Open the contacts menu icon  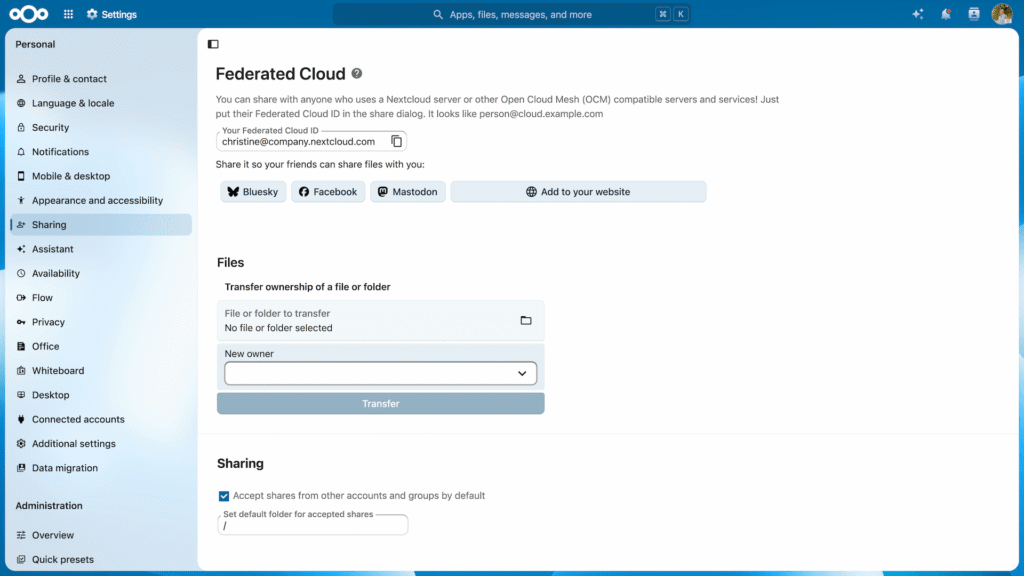974,14
